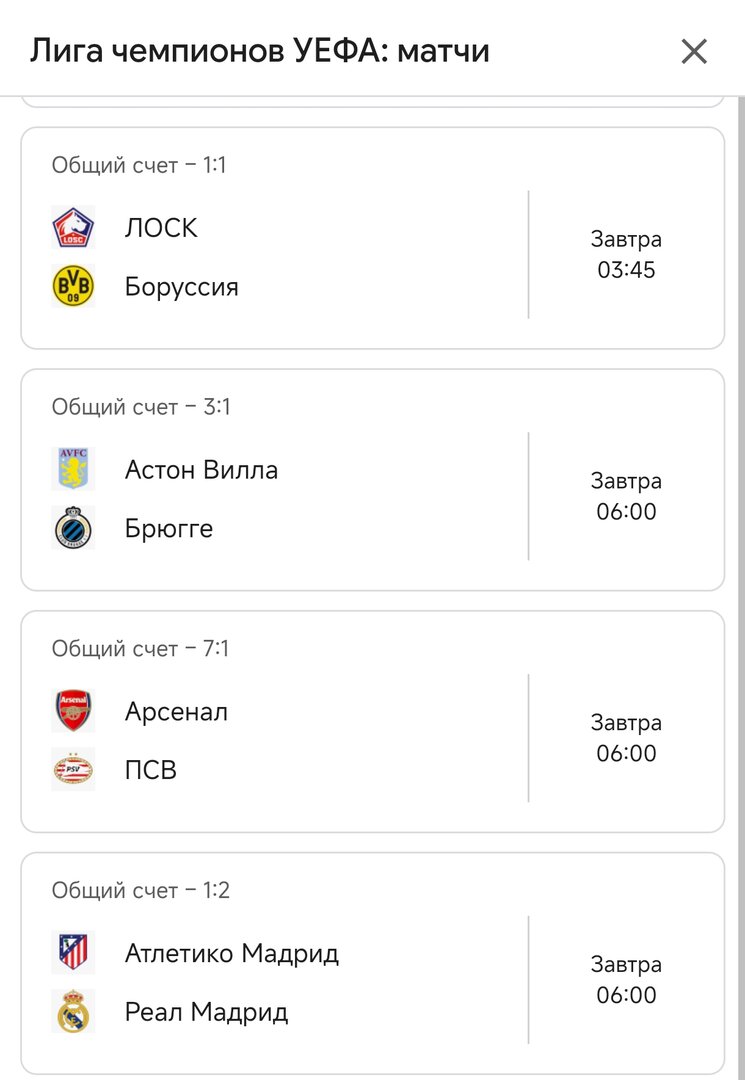This screenshot has height=1080, width=745.
Task: Open the Арсенал team name
Action: tap(176, 711)
